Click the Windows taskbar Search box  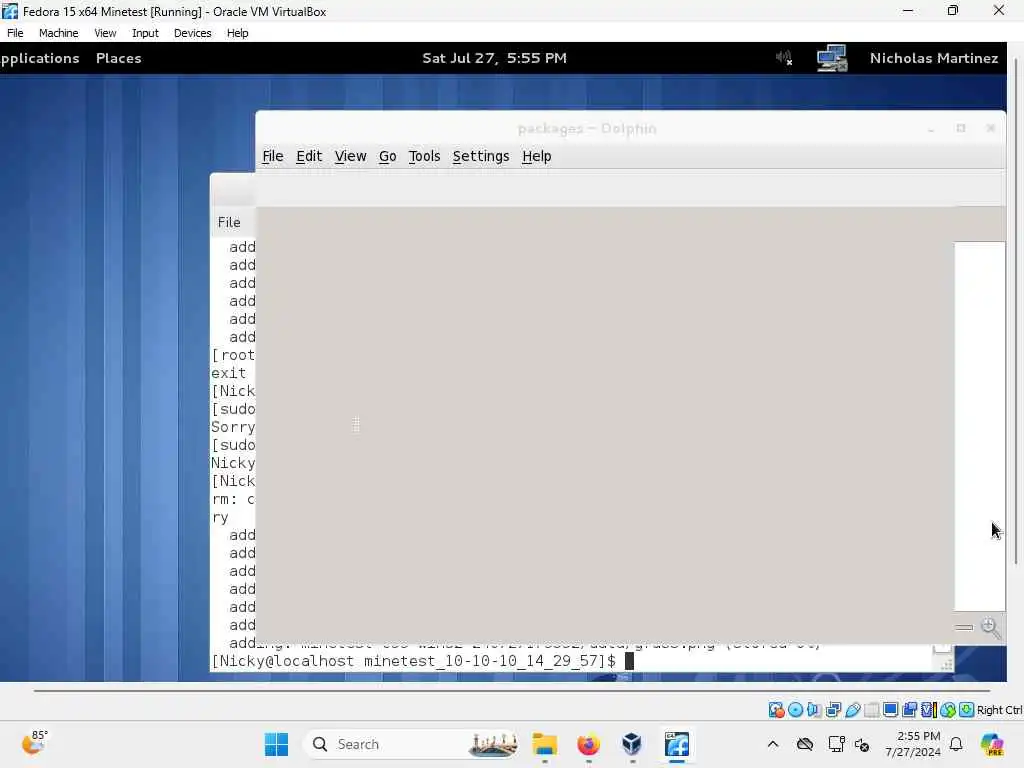pyautogui.click(x=413, y=744)
